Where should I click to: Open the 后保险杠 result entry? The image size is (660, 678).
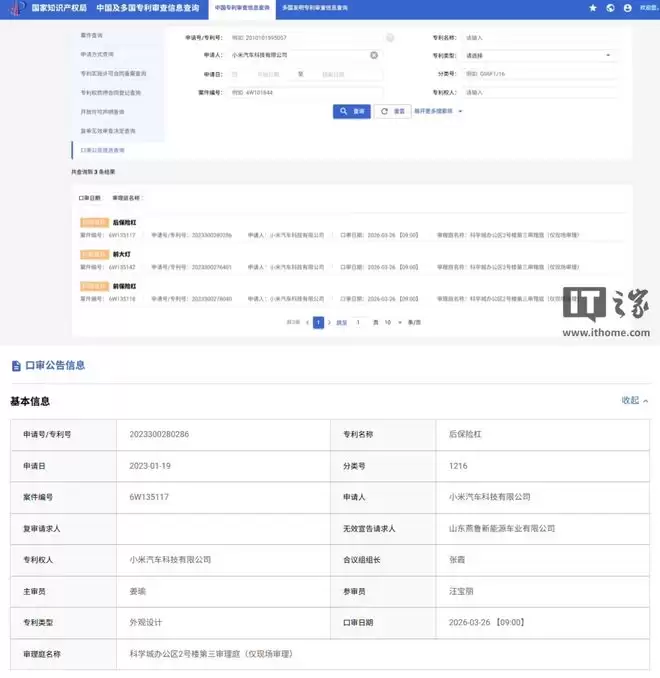tap(125, 221)
